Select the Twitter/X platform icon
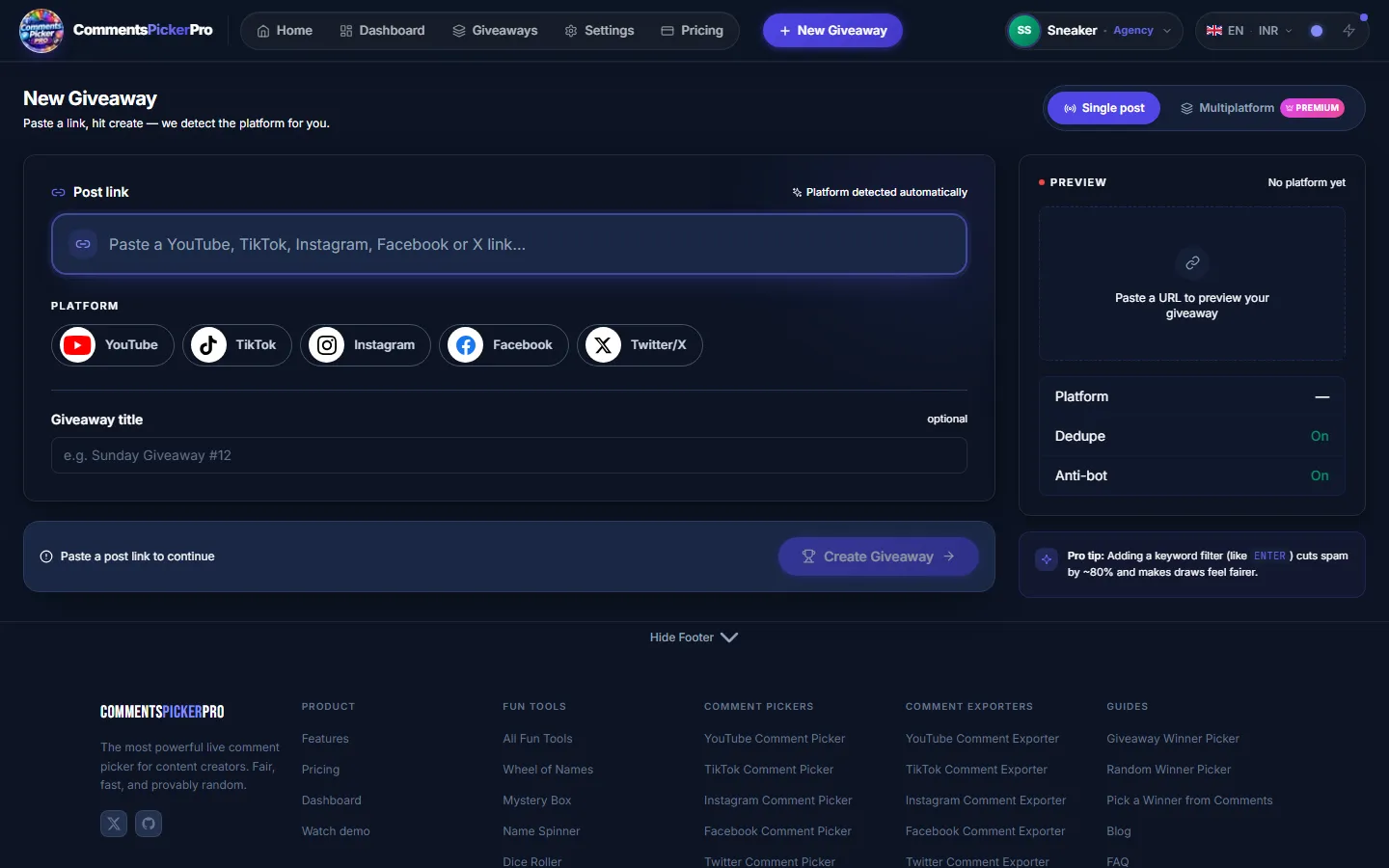 604,345
